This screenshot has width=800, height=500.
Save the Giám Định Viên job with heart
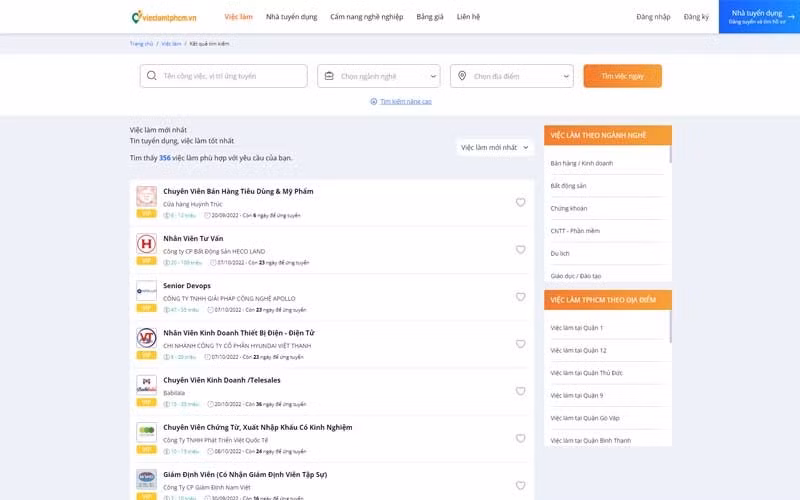[520, 485]
